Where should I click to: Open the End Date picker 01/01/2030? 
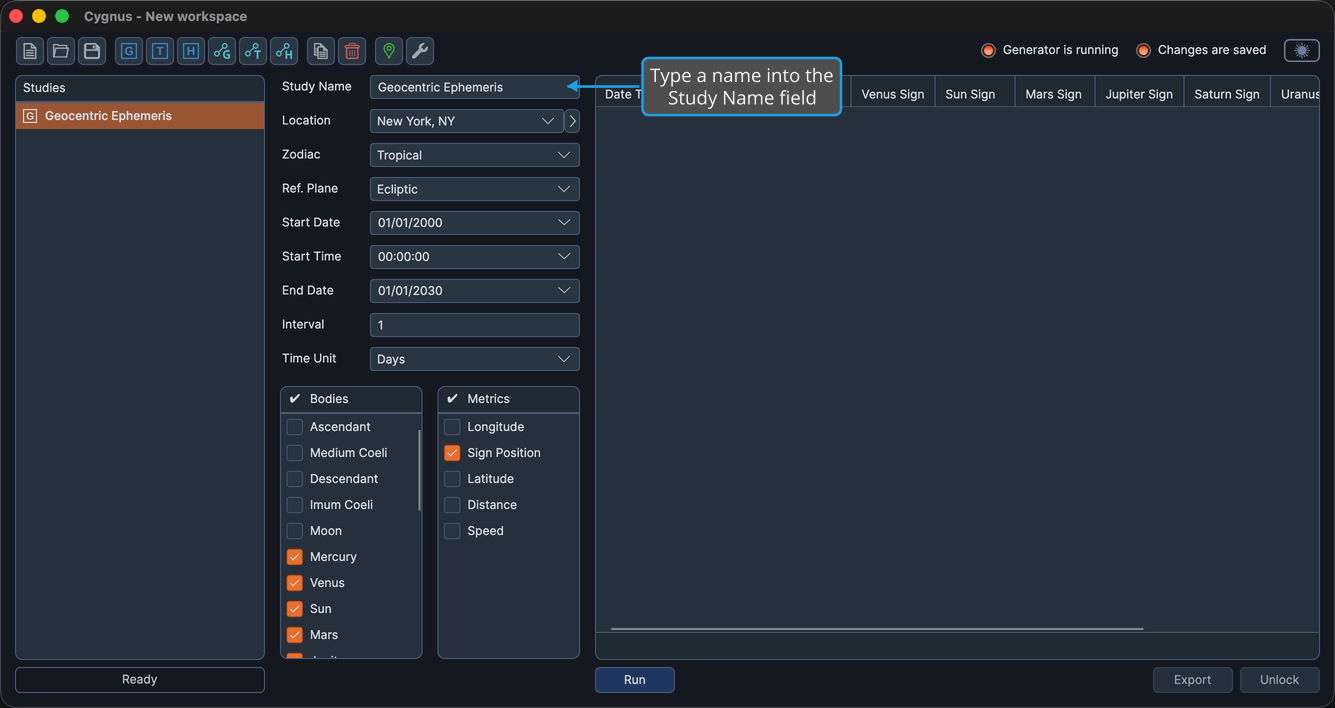pos(475,291)
